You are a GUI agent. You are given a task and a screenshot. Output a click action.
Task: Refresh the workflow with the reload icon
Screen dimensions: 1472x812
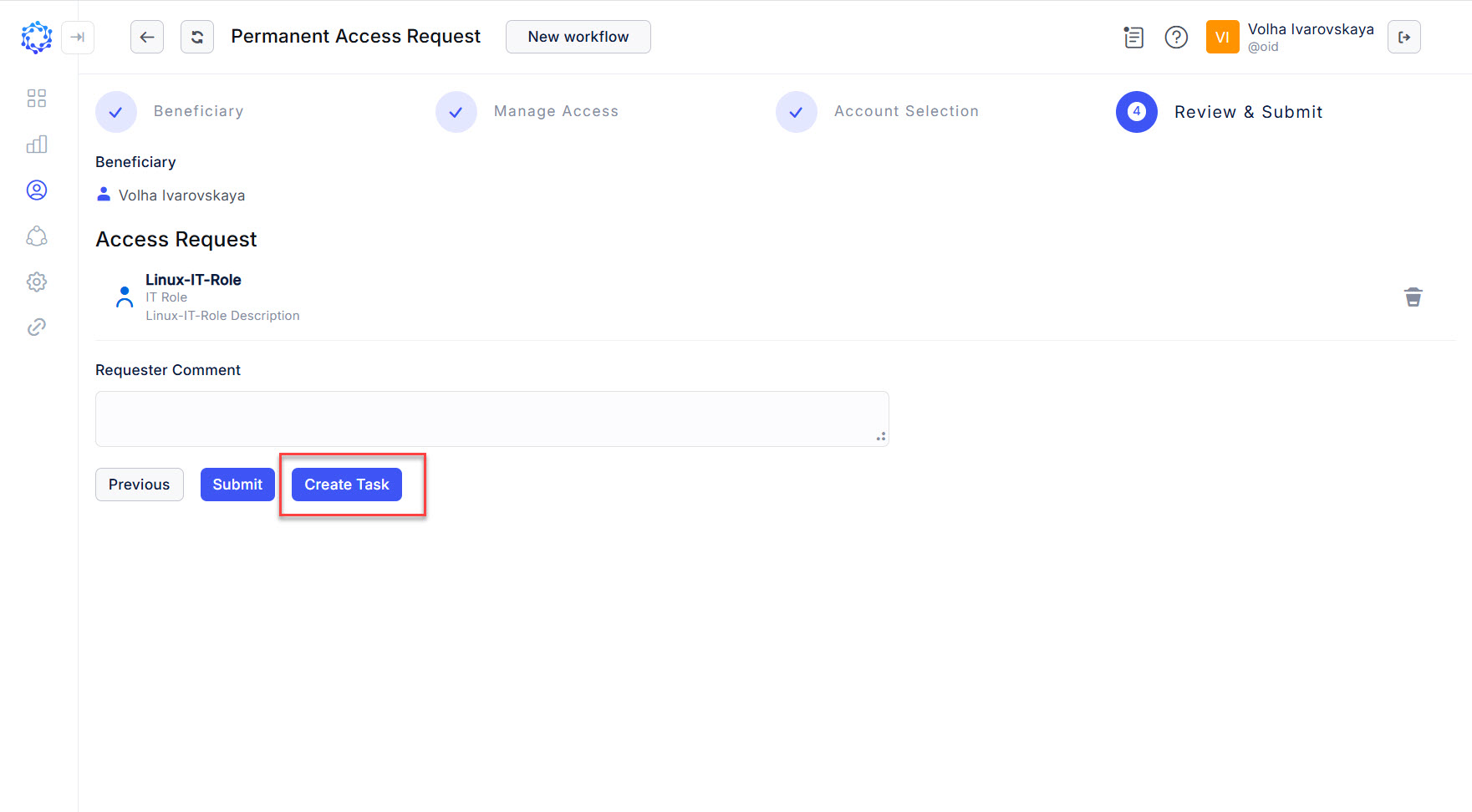197,37
